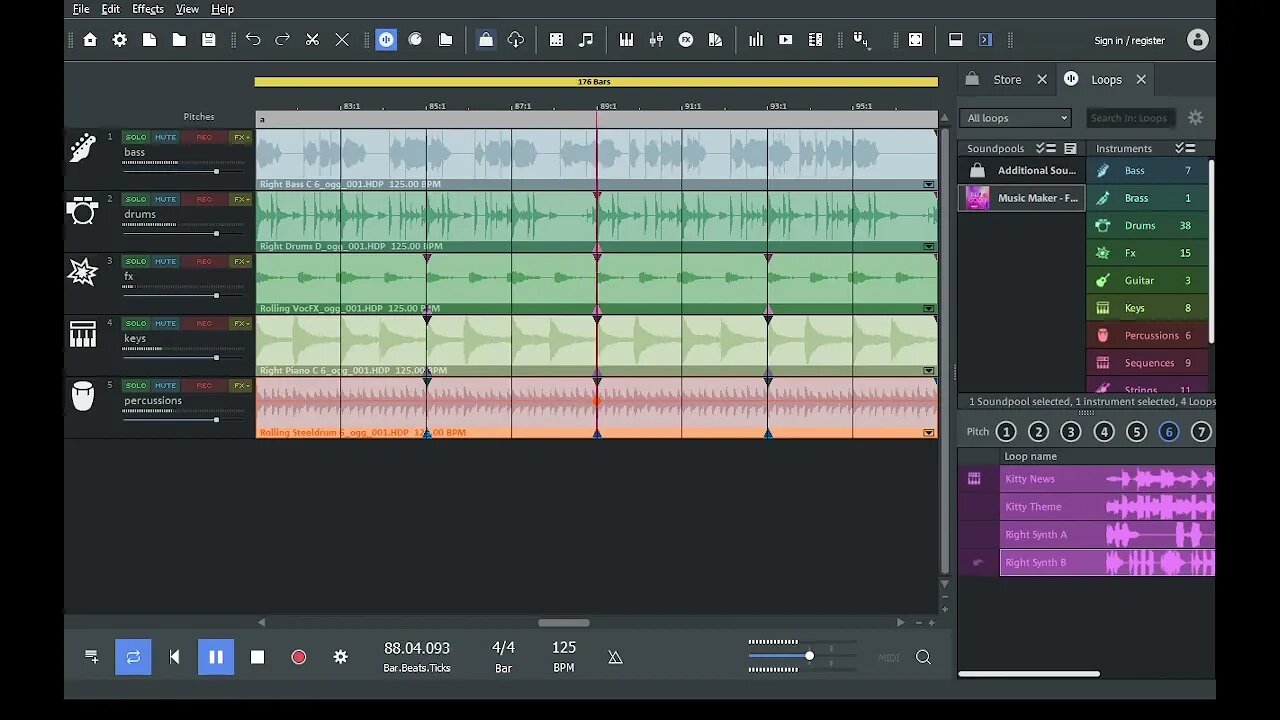Select pitch 3 button
The width and height of the screenshot is (1280, 720).
click(x=1071, y=432)
